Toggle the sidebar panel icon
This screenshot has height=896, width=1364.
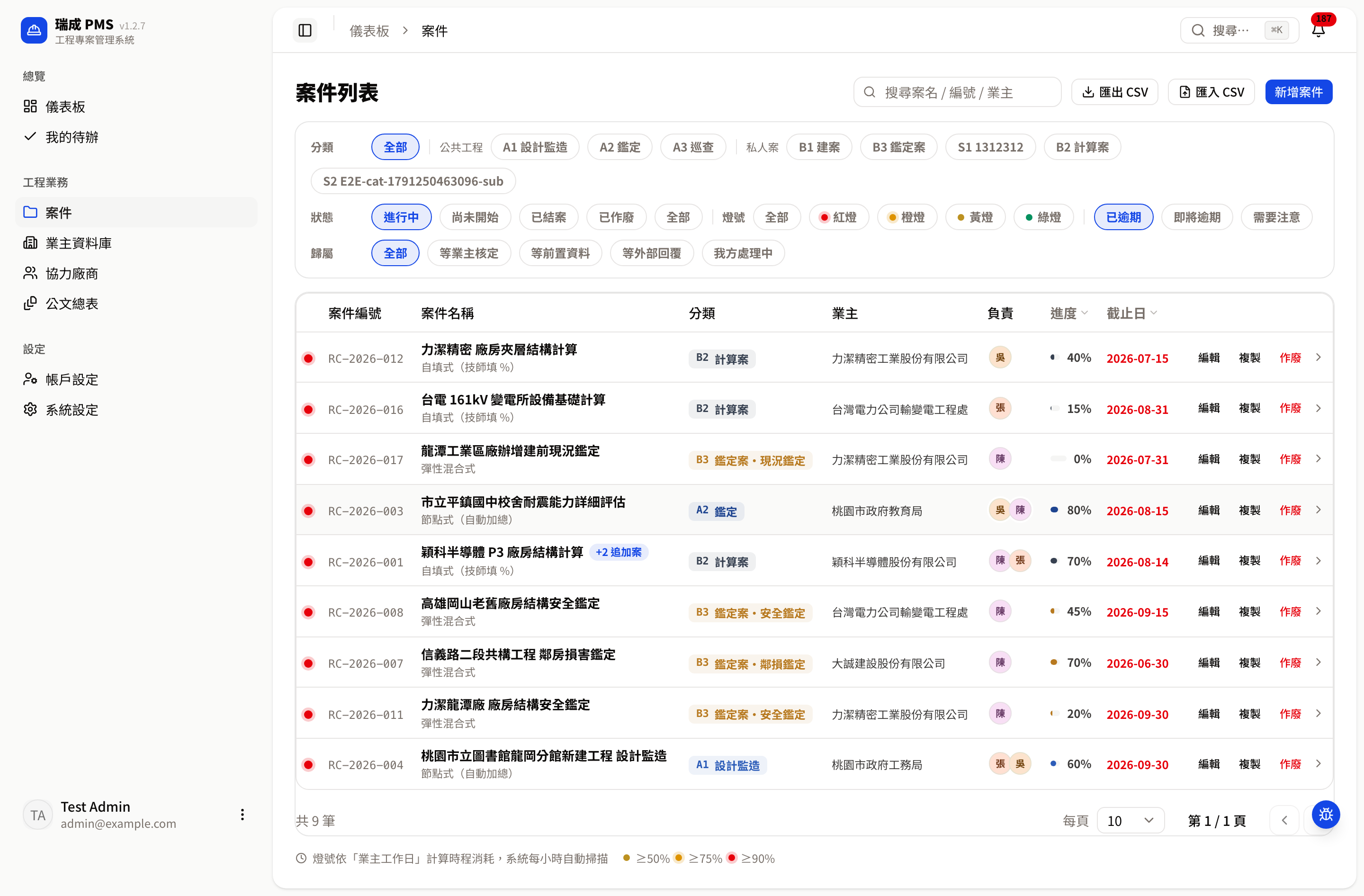(x=305, y=30)
